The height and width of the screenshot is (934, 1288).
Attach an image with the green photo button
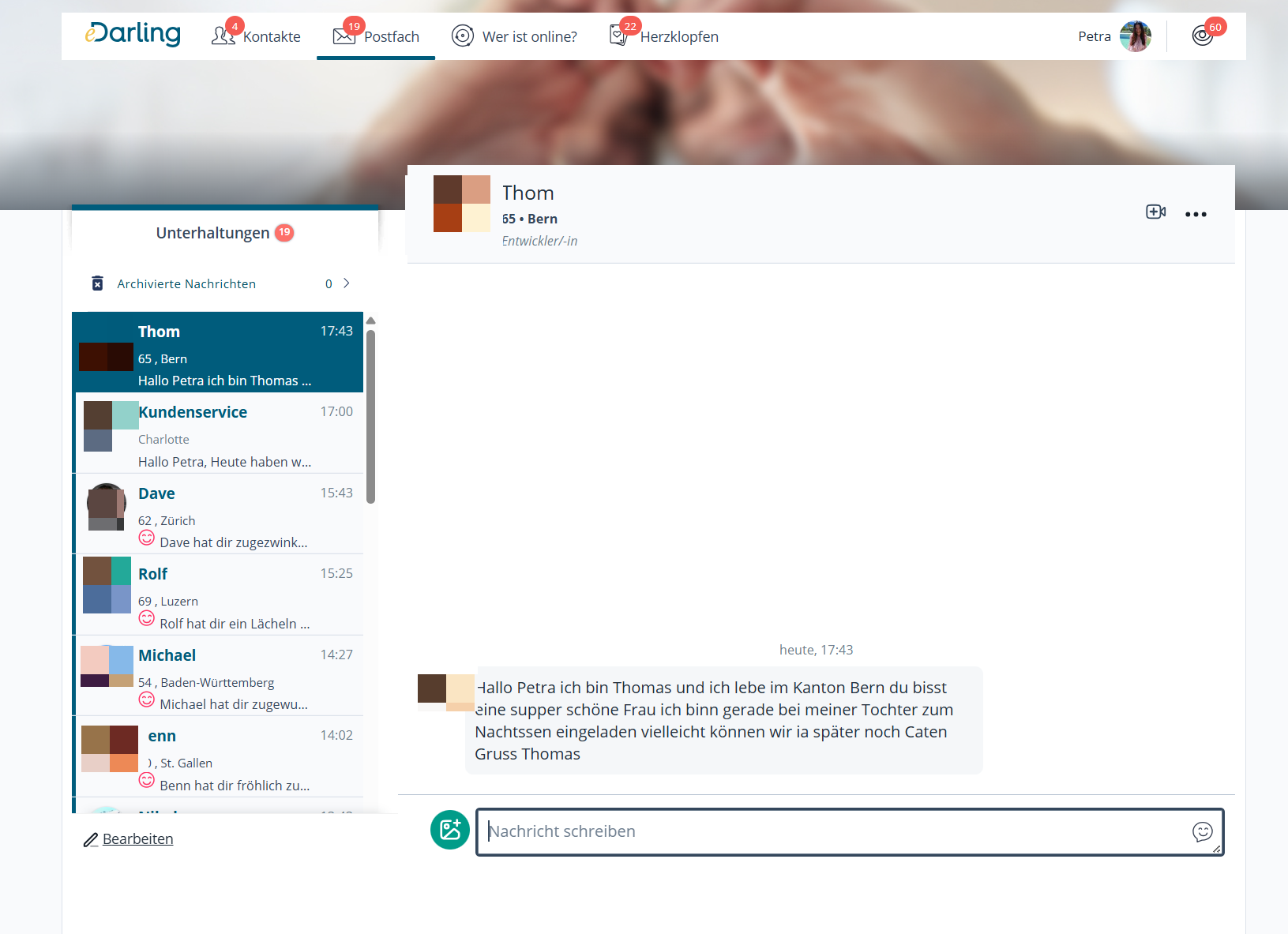point(450,830)
